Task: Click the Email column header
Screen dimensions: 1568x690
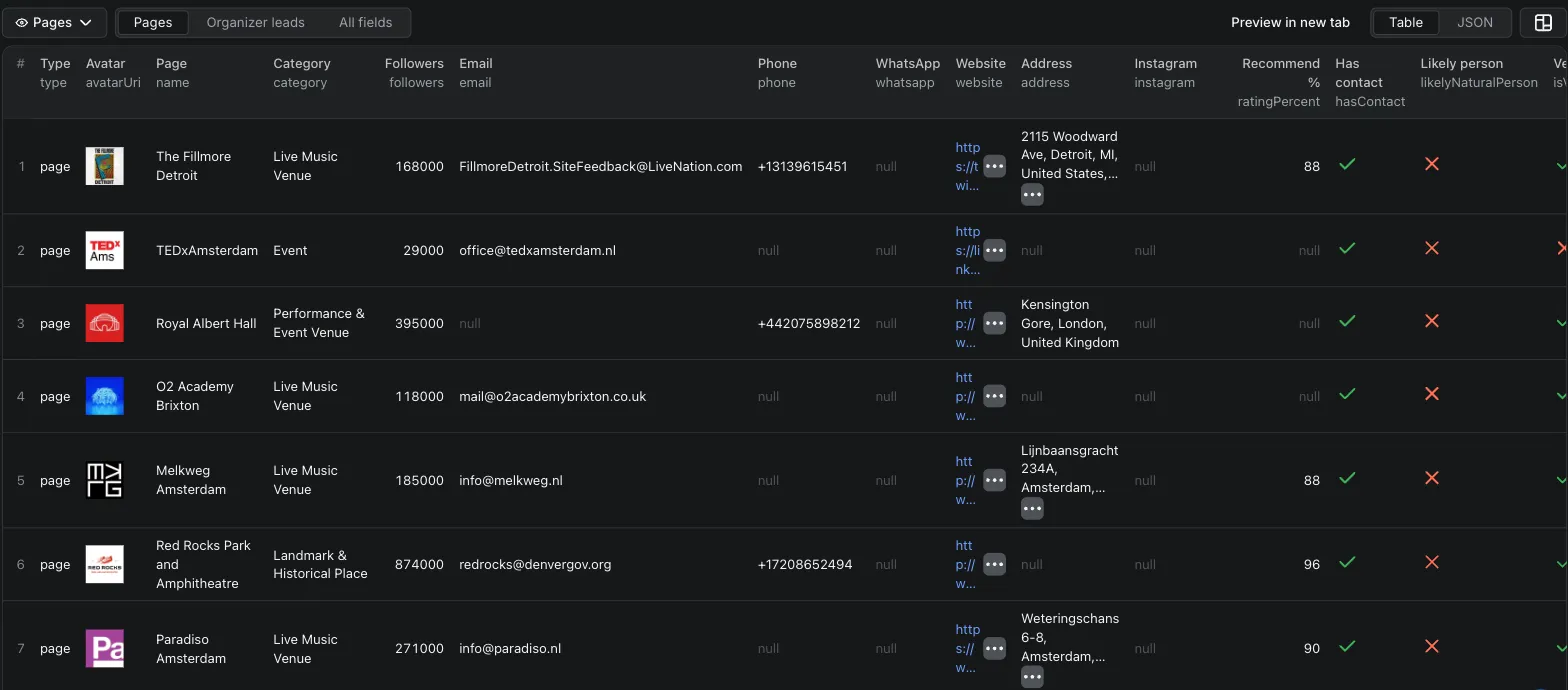Action: click(x=476, y=73)
